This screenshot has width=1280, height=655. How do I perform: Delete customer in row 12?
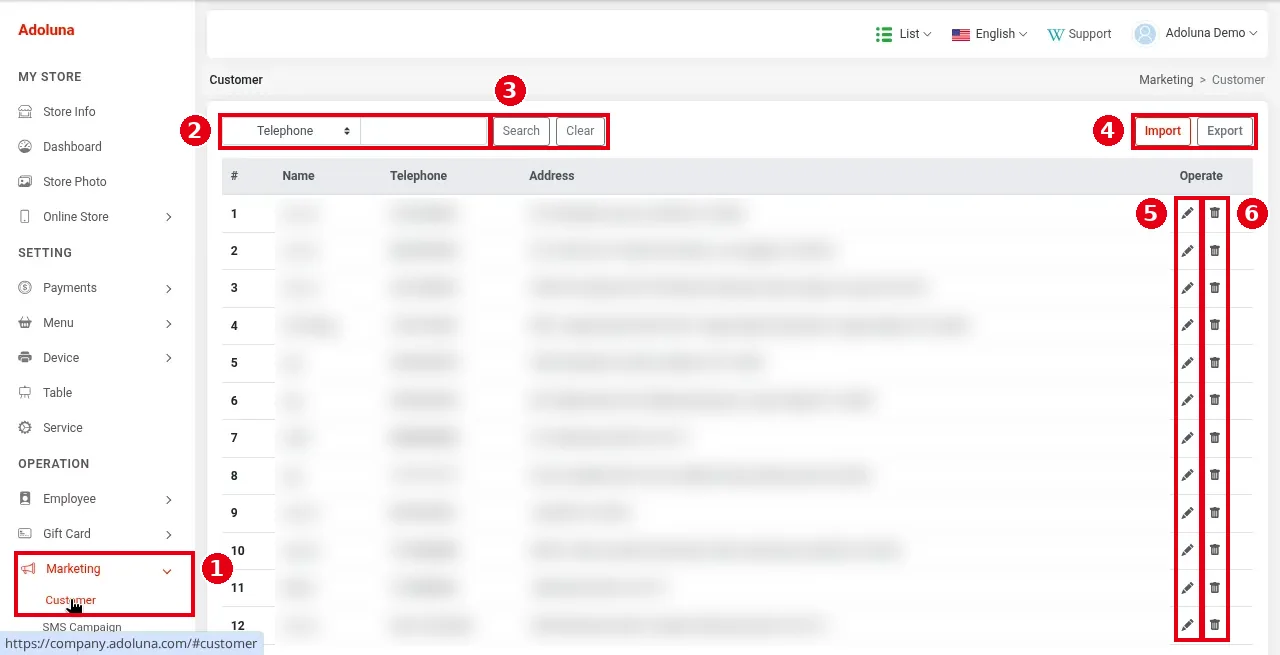[1215, 625]
